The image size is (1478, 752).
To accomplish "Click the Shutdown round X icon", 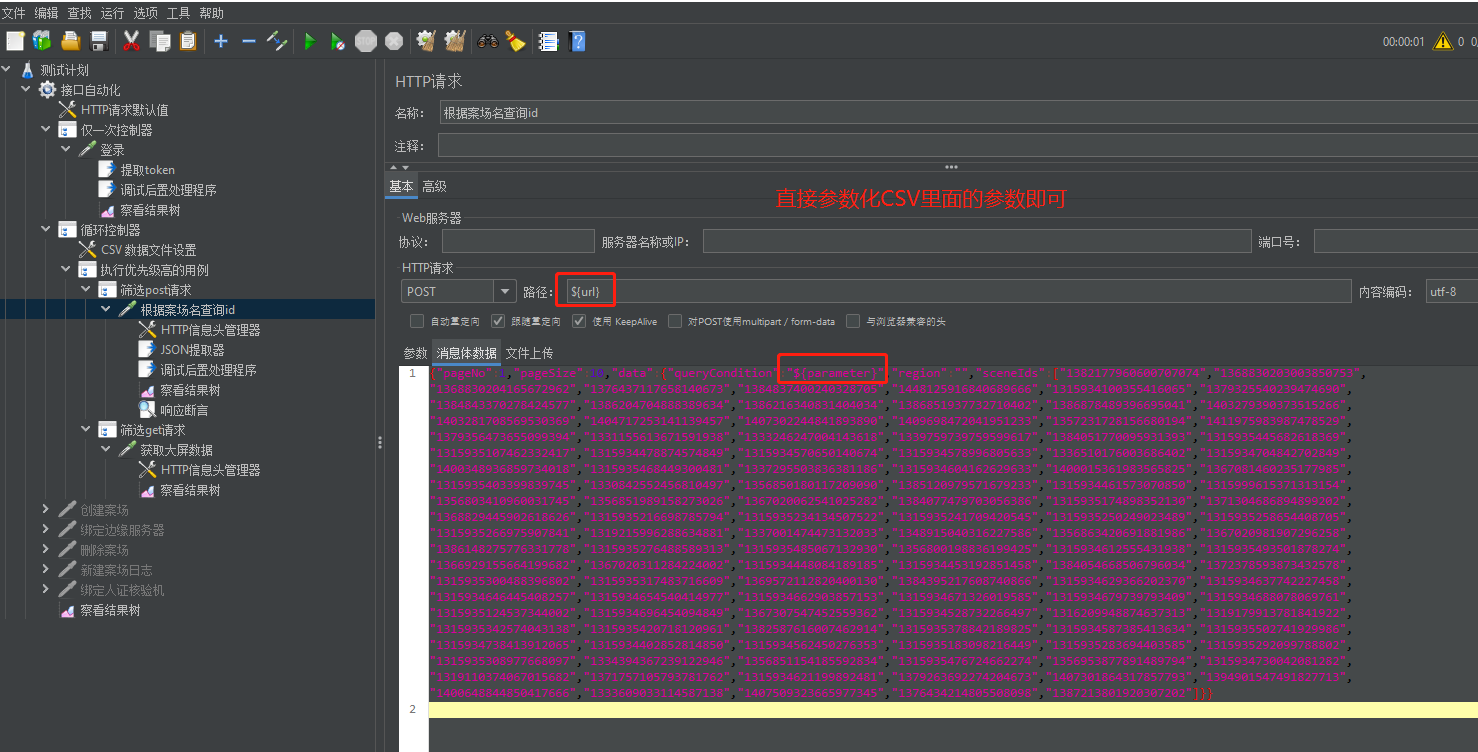I will 394,41.
